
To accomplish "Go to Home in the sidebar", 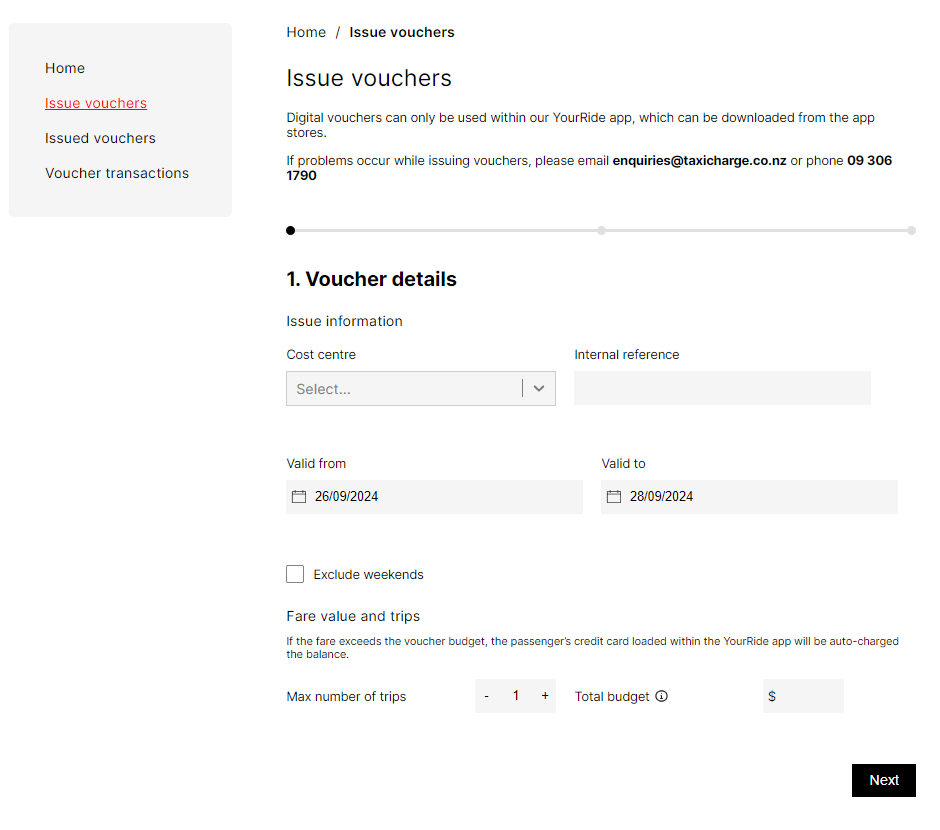I will point(65,68).
